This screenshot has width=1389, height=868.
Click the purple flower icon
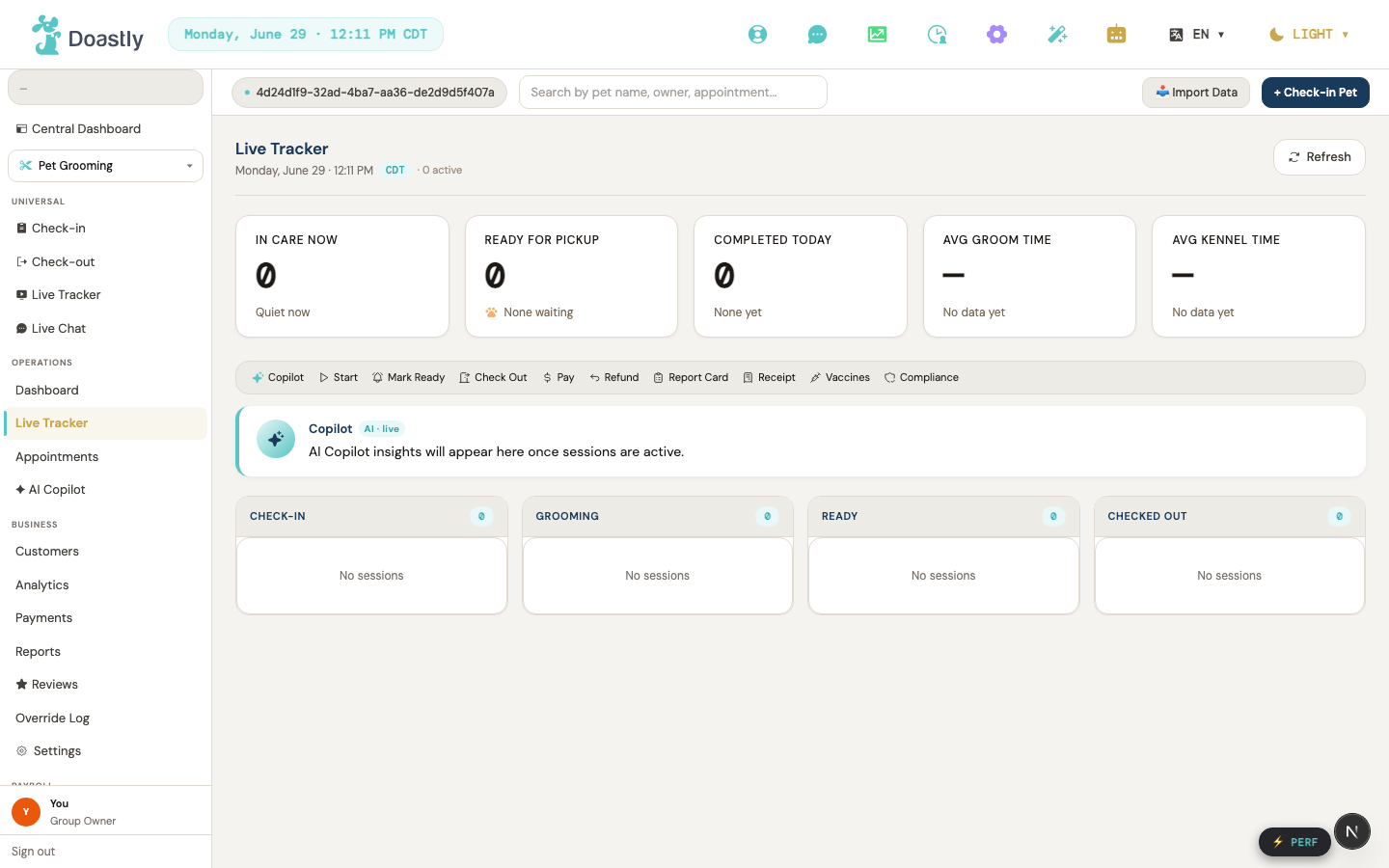[996, 35]
